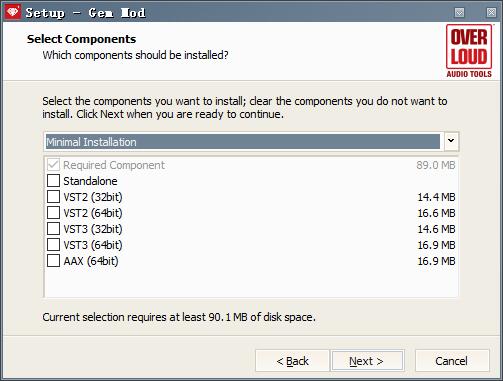Click the Overloud Audio Tools logo

(469, 51)
